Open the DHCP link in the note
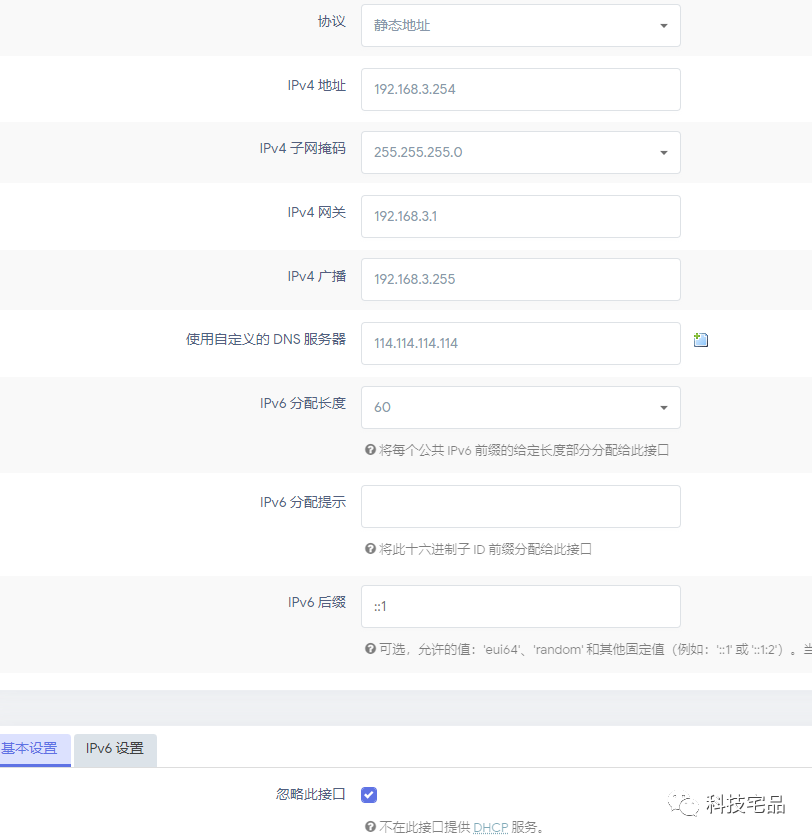The width and height of the screenshot is (812, 840). pos(491,827)
